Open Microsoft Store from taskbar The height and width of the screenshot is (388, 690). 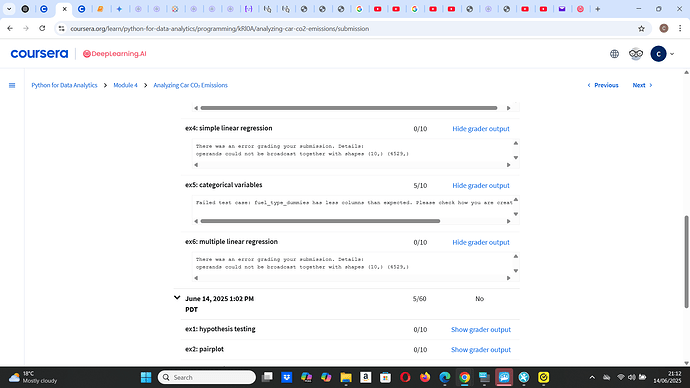pyautogui.click(x=385, y=377)
